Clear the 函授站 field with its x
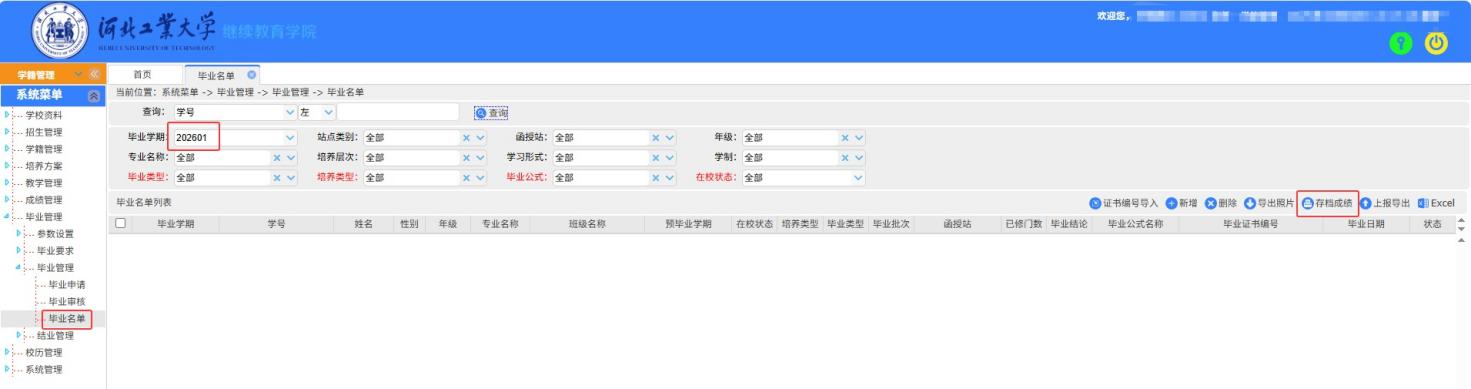The image size is (1471, 389). click(656, 138)
